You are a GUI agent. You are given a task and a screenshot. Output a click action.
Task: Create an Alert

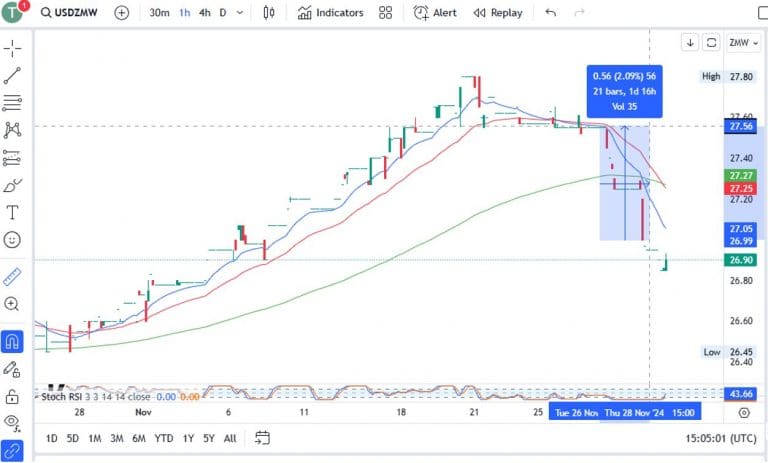point(435,13)
